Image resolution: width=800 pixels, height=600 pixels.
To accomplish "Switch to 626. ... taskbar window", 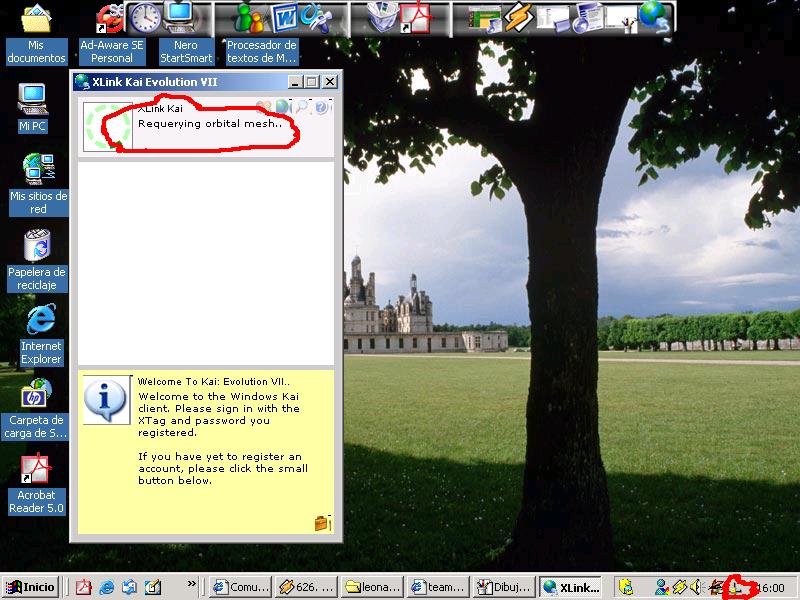I will point(306,587).
